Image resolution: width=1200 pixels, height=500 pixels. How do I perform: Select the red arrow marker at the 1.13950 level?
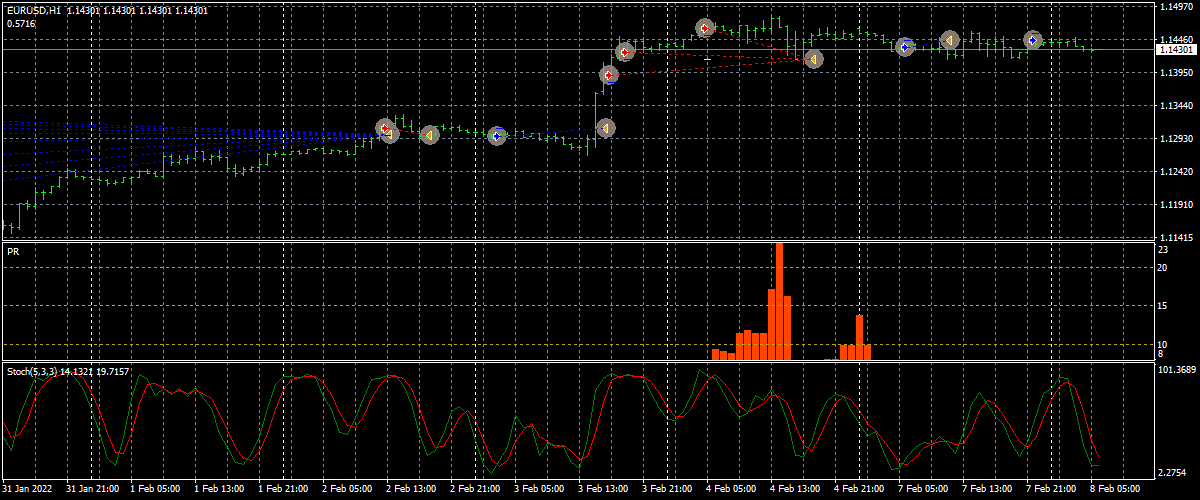[x=609, y=75]
